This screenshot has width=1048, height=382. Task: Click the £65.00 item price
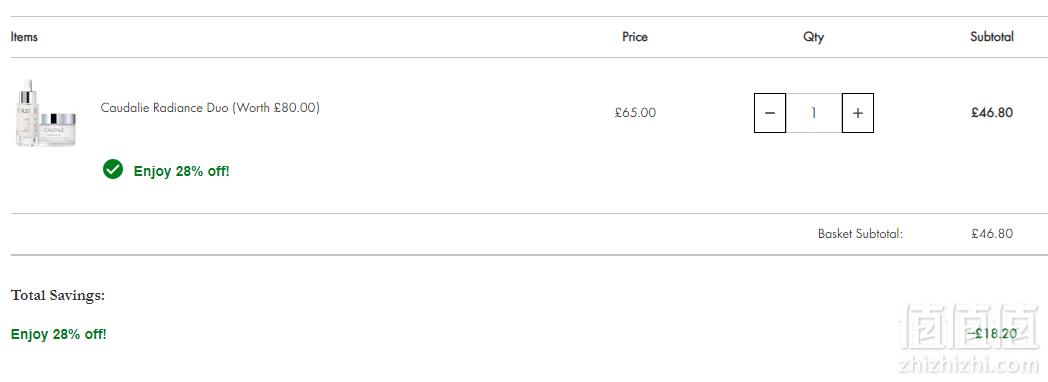[x=635, y=113]
